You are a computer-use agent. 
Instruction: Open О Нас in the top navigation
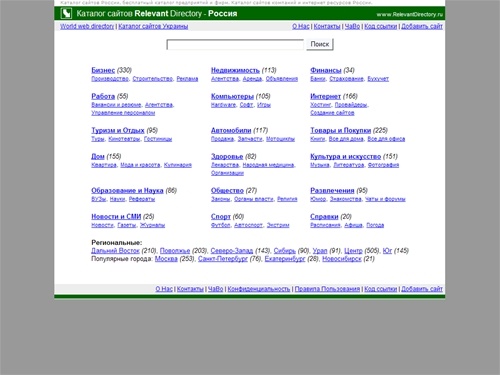click(x=301, y=26)
